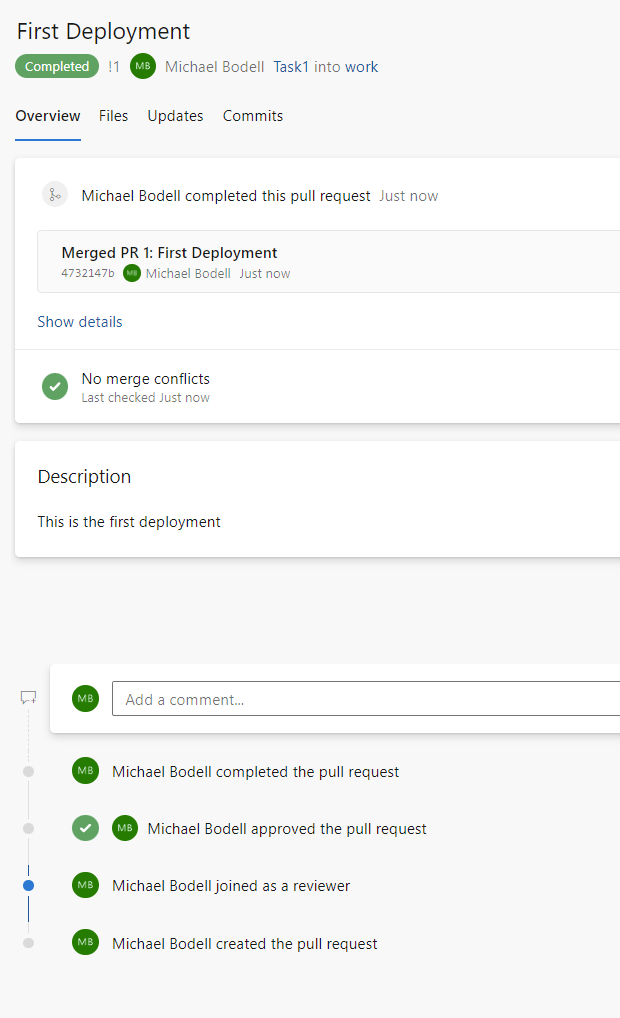The width and height of the screenshot is (620, 1018).
Task: Click the avatar beside completed the pull request
Action: coord(86,771)
